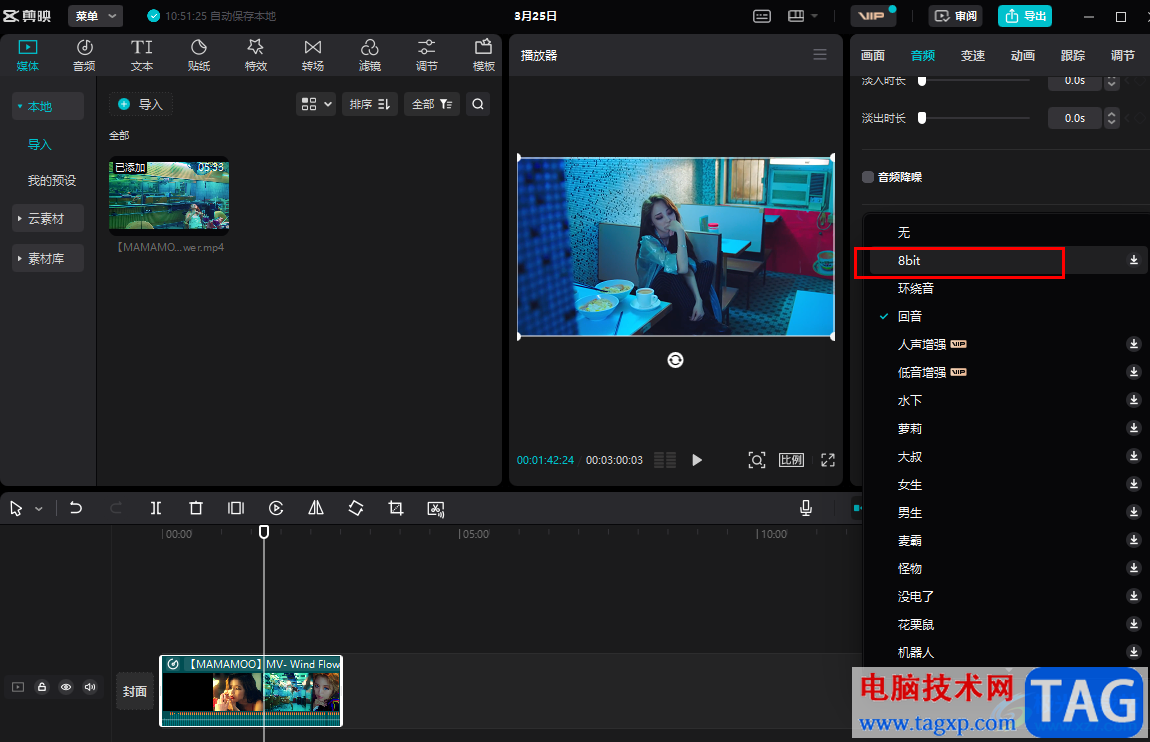
Task: Click the keyboard shortcuts icon in title bar
Action: coord(762,16)
